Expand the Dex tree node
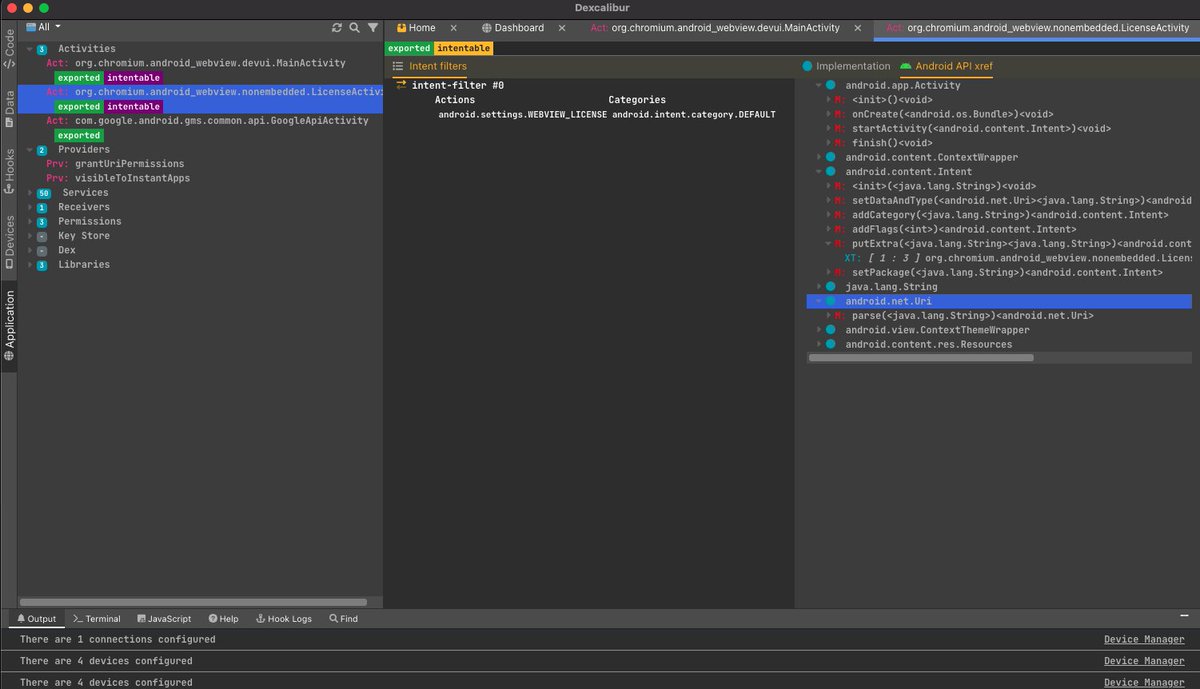Image resolution: width=1200 pixels, height=689 pixels. pyautogui.click(x=30, y=251)
